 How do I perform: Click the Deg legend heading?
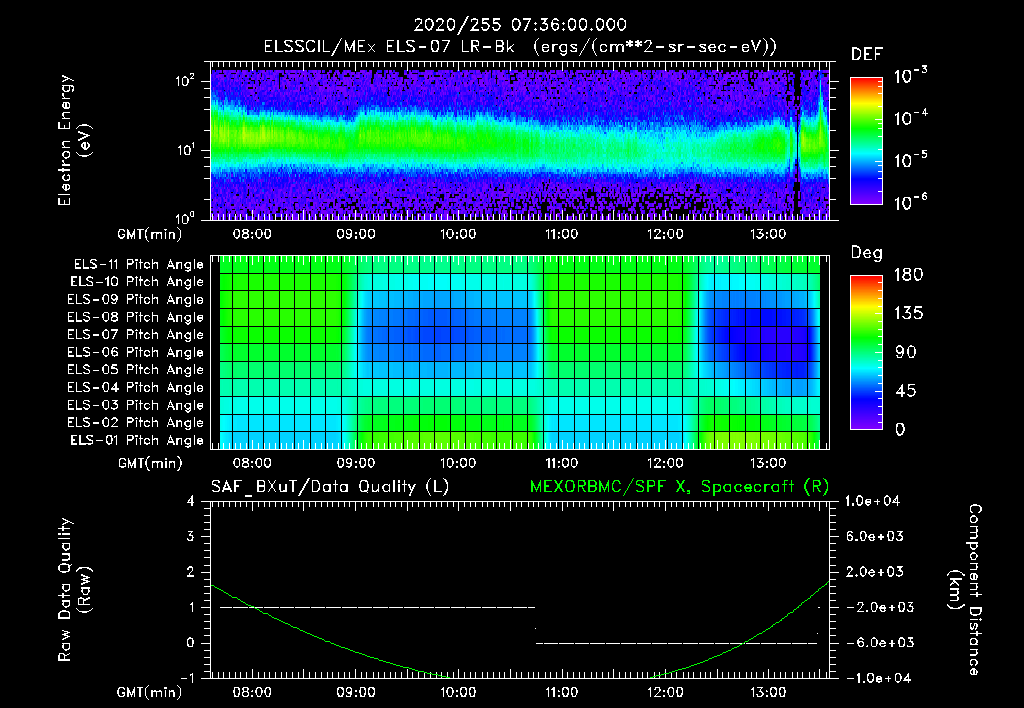pyautogui.click(x=867, y=253)
